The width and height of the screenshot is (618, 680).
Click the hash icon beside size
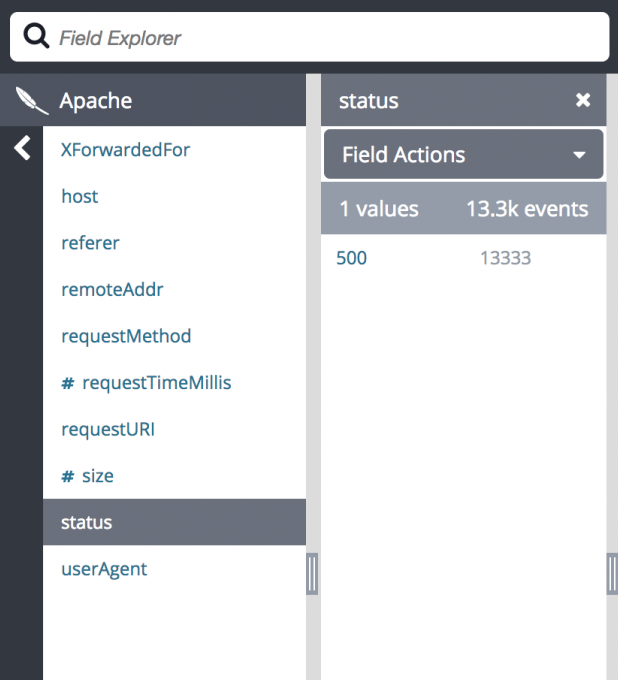pyautogui.click(x=68, y=476)
